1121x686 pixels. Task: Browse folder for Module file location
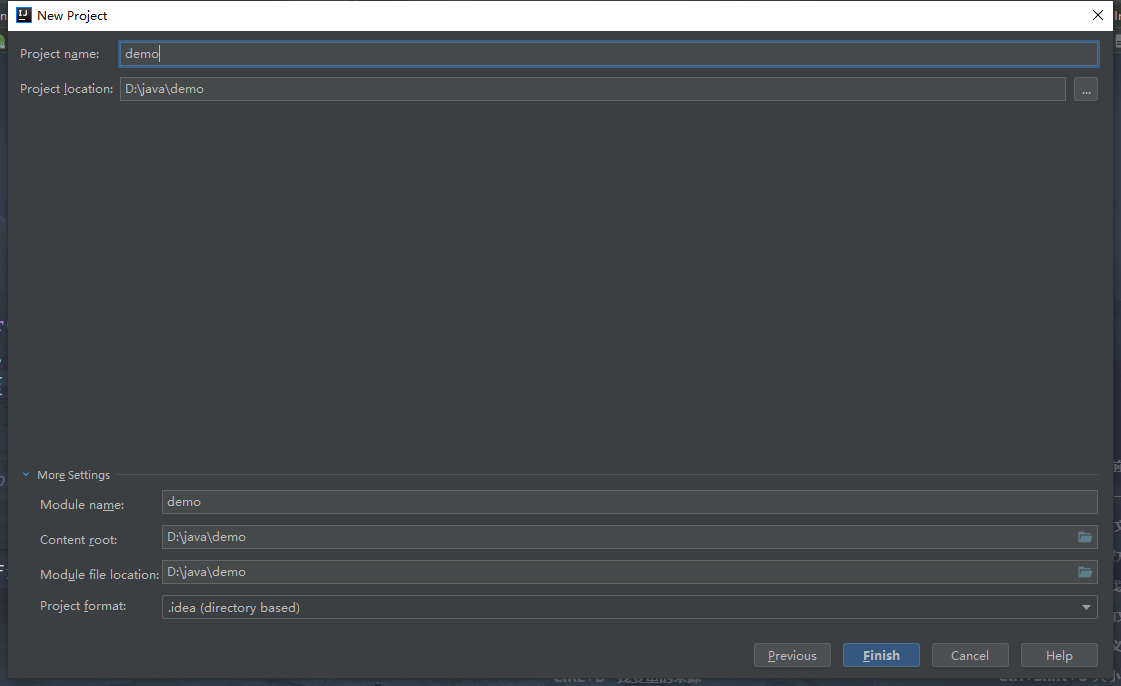coord(1085,572)
